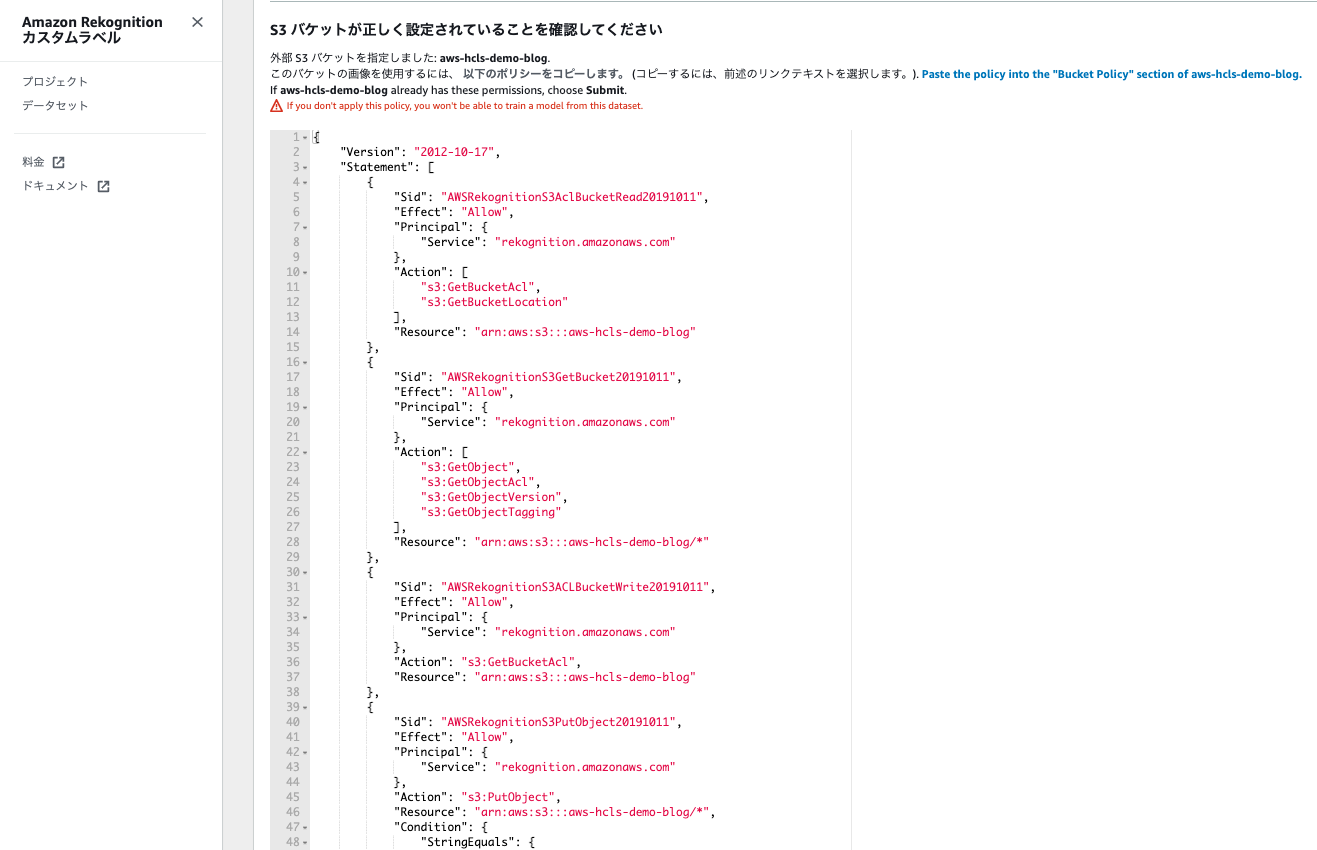Fold the Principal block at line 33
The height and width of the screenshot is (850, 1317).
tap(305, 617)
